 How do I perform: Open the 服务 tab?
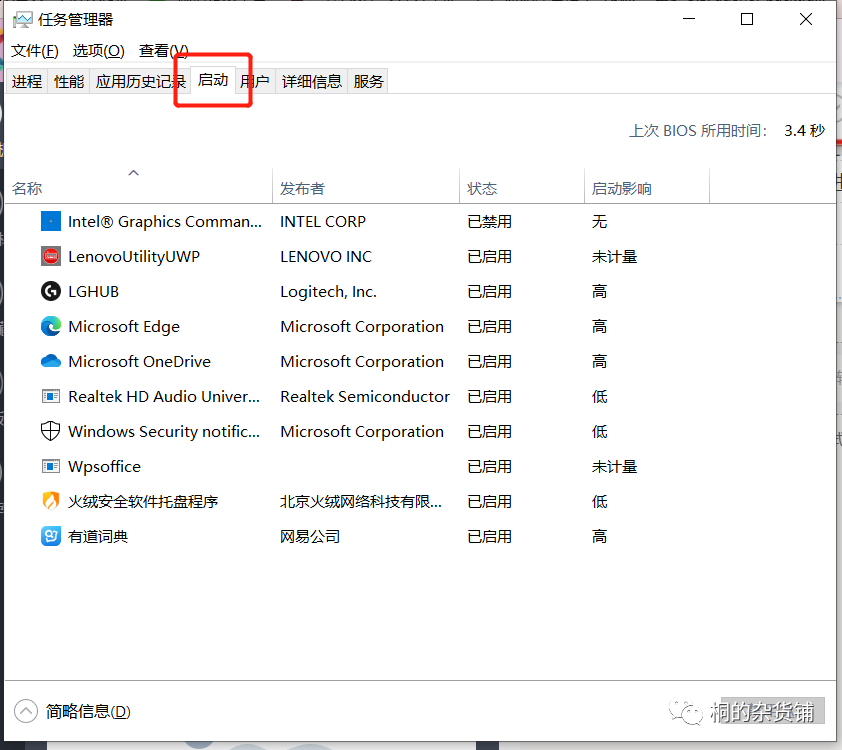click(368, 82)
